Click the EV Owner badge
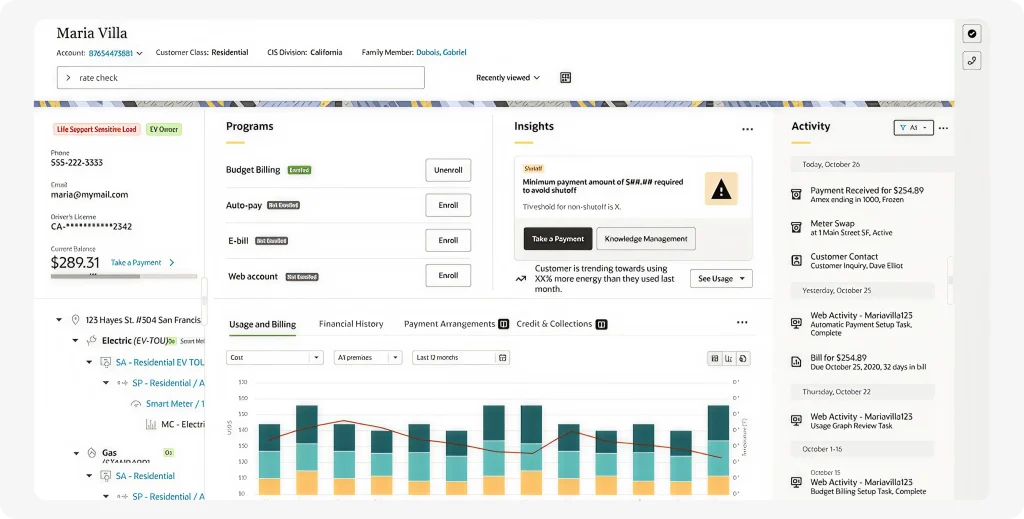1024x519 pixels. tap(164, 129)
